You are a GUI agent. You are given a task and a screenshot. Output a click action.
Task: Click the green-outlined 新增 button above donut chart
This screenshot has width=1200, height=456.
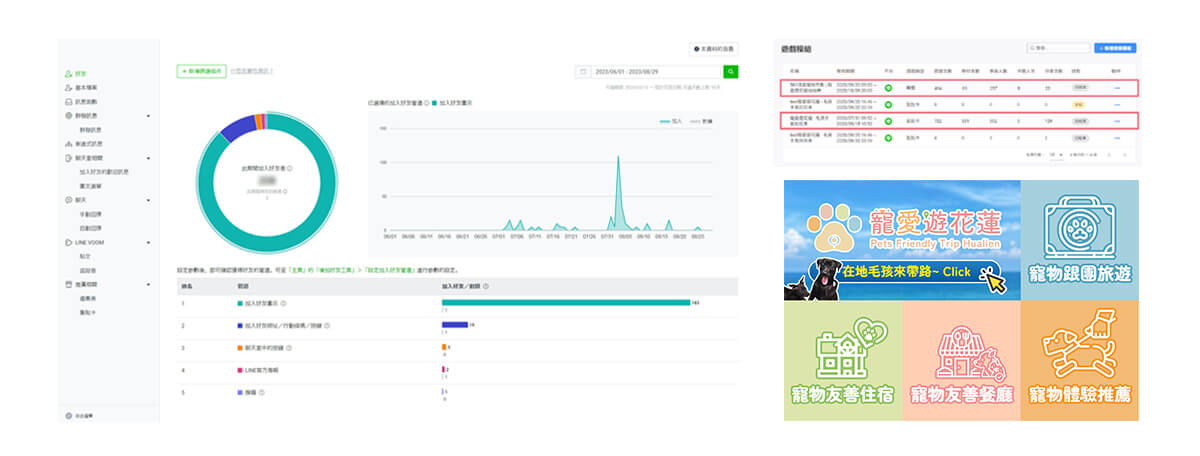pyautogui.click(x=201, y=71)
